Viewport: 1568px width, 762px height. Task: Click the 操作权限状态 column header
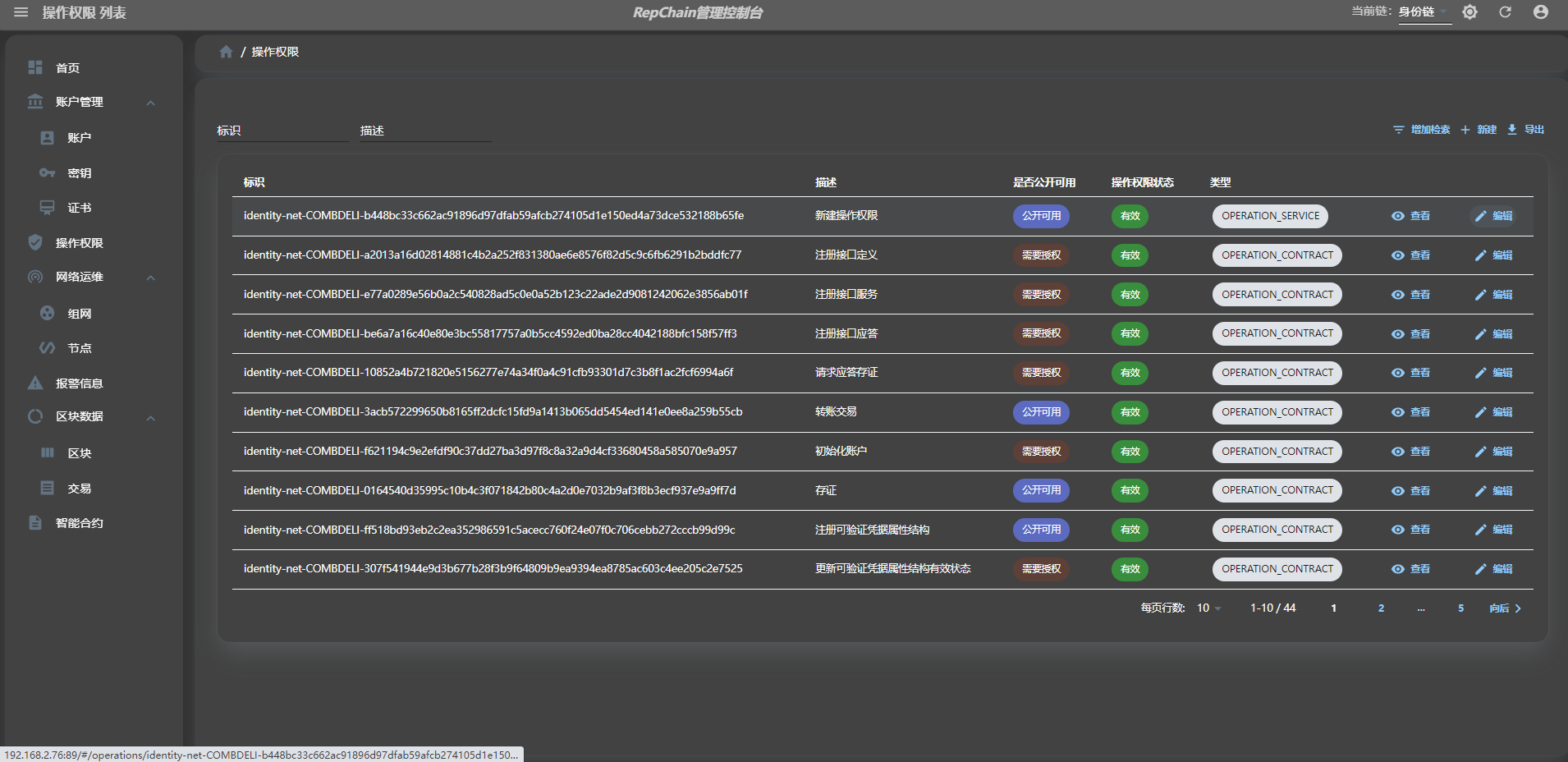[1143, 182]
